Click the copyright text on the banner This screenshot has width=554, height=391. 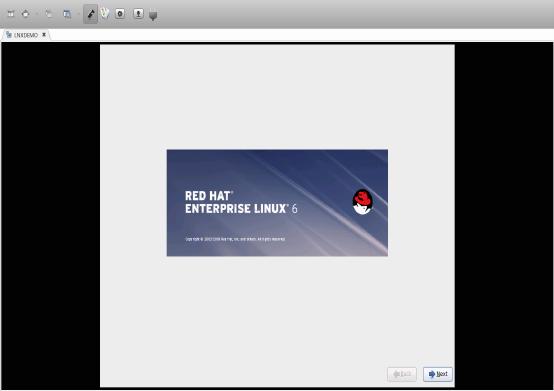[x=235, y=239]
